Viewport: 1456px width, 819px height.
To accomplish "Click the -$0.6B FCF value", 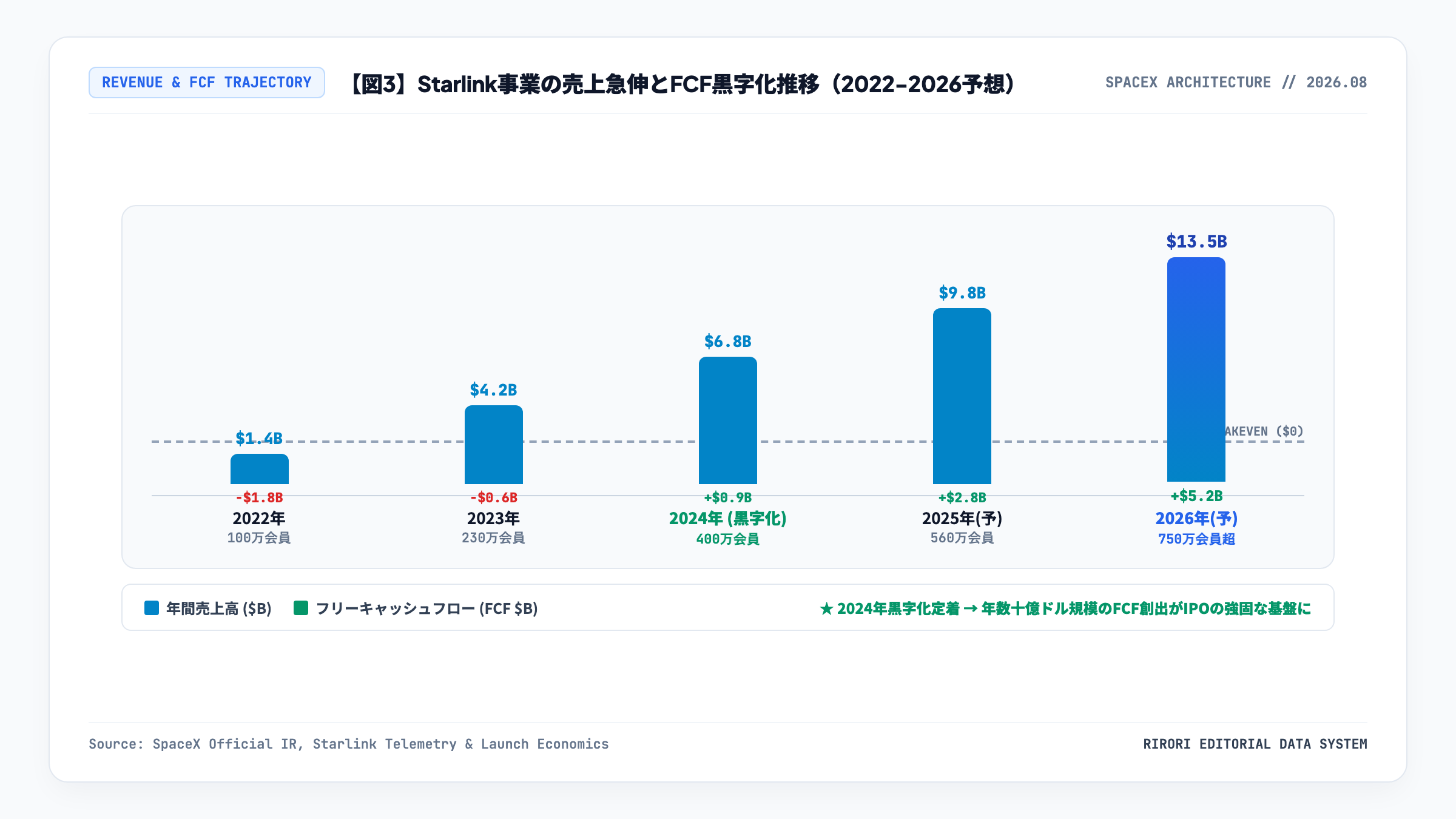I will pyautogui.click(x=494, y=497).
